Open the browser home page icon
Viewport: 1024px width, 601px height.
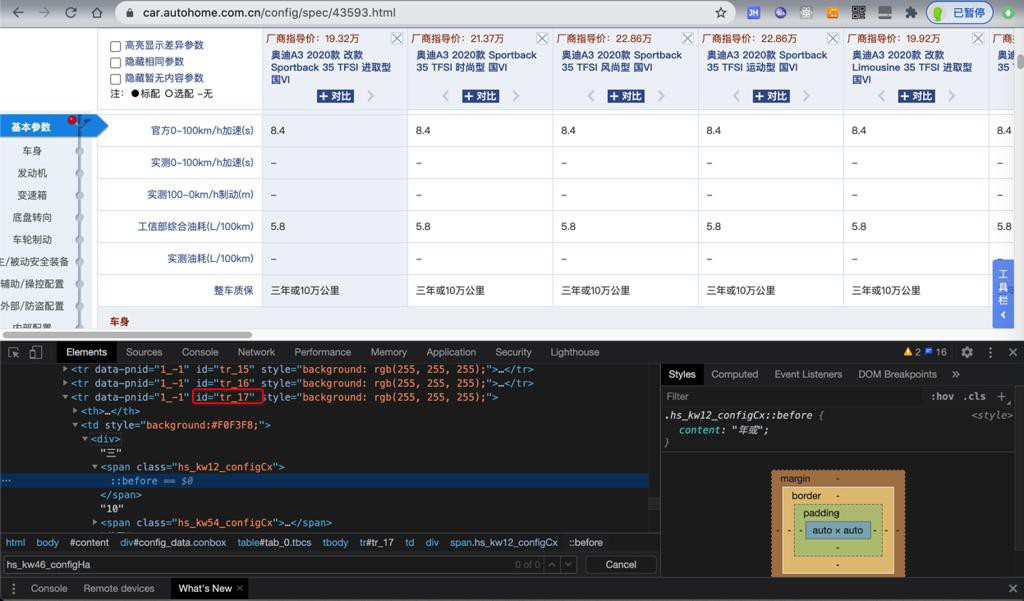(x=97, y=12)
